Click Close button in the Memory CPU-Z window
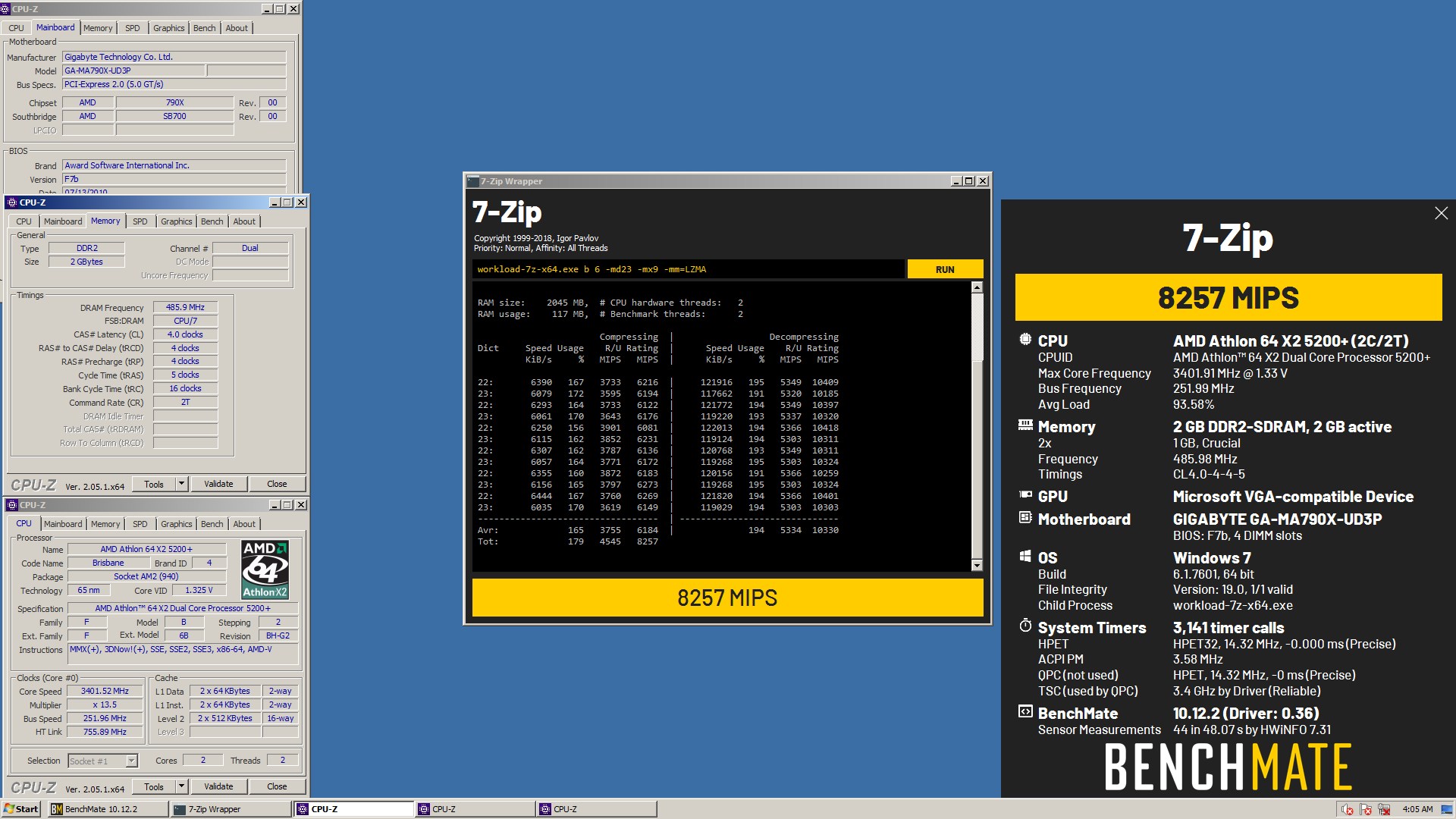This screenshot has height=819, width=1456. pos(277,484)
